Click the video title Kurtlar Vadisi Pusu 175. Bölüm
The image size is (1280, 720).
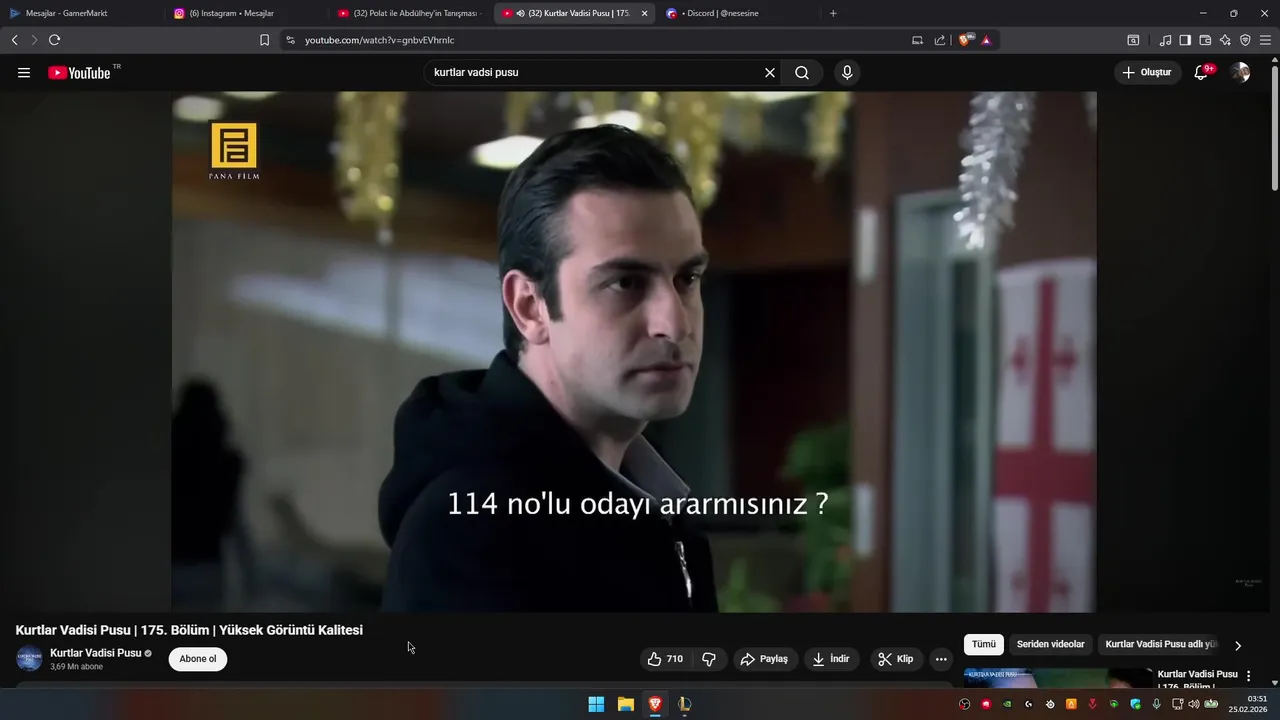click(189, 630)
